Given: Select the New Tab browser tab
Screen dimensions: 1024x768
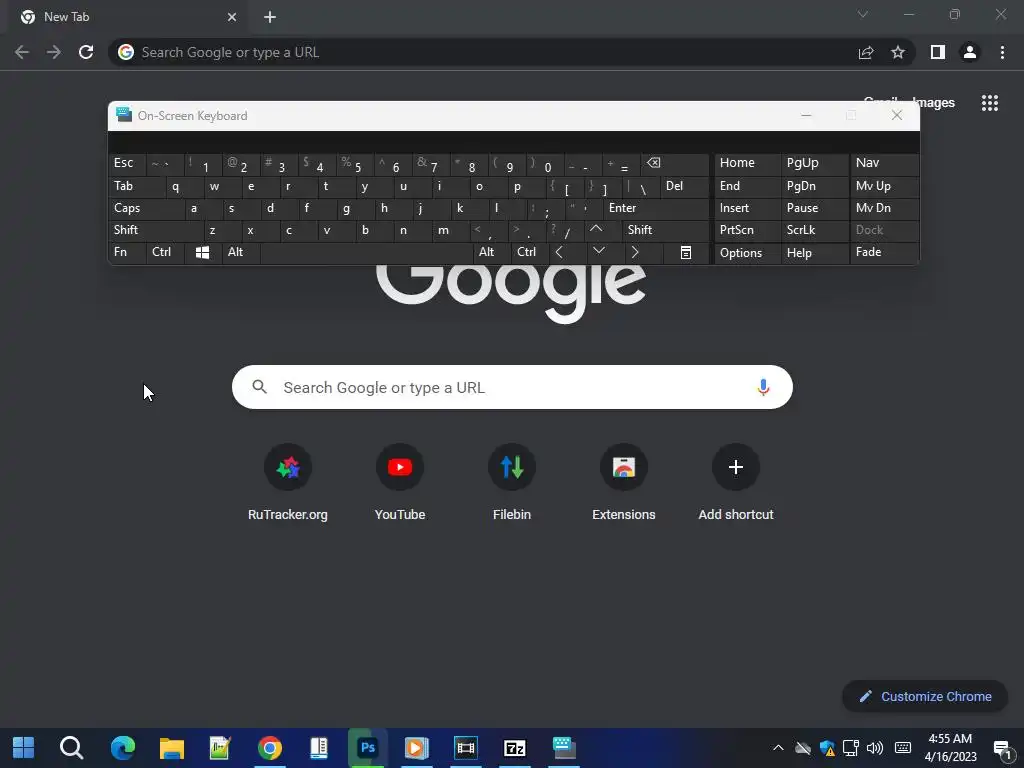Looking at the screenshot, I should pos(127,17).
